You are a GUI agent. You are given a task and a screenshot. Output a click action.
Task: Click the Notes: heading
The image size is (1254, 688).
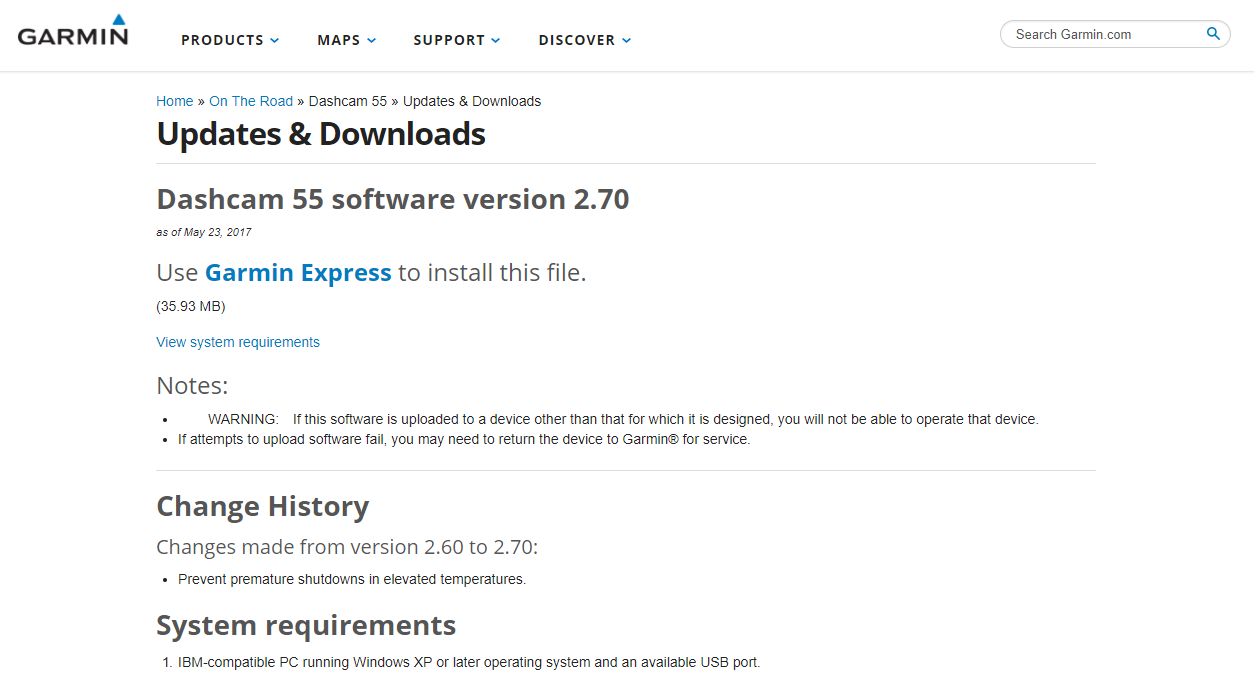tap(192, 385)
